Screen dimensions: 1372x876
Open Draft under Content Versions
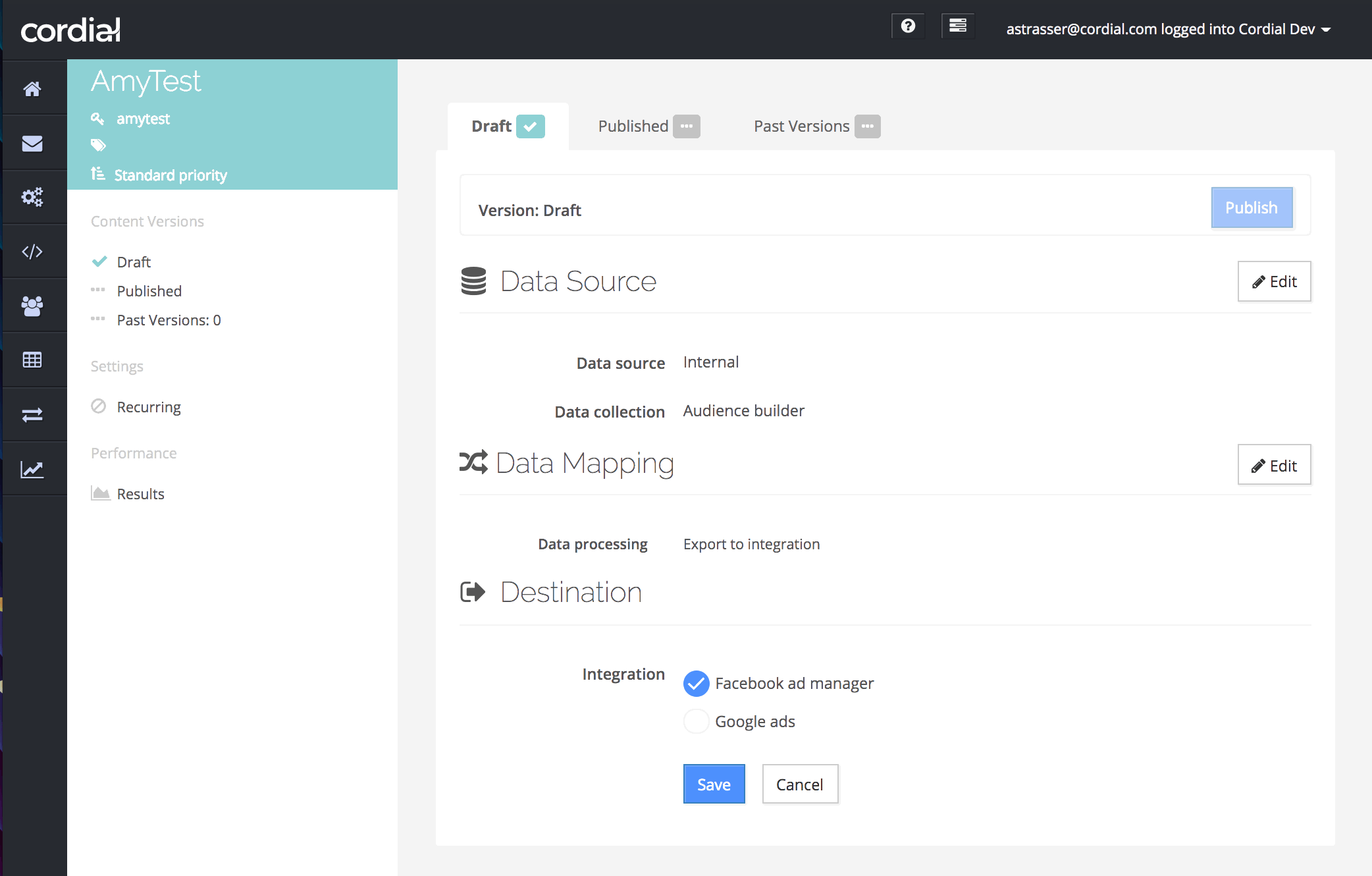[x=134, y=262]
